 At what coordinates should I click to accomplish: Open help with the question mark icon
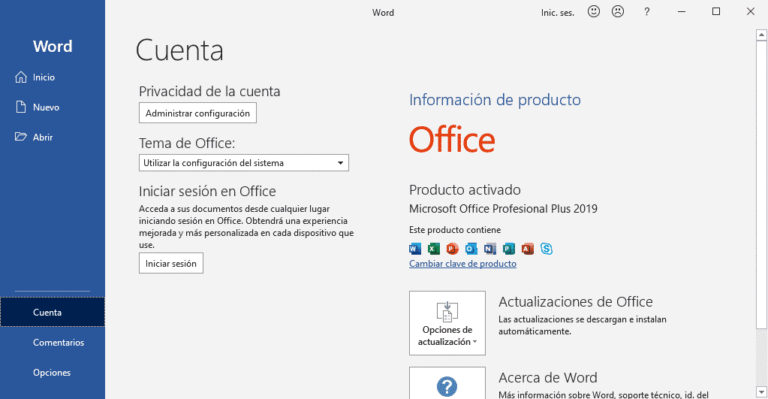click(647, 12)
